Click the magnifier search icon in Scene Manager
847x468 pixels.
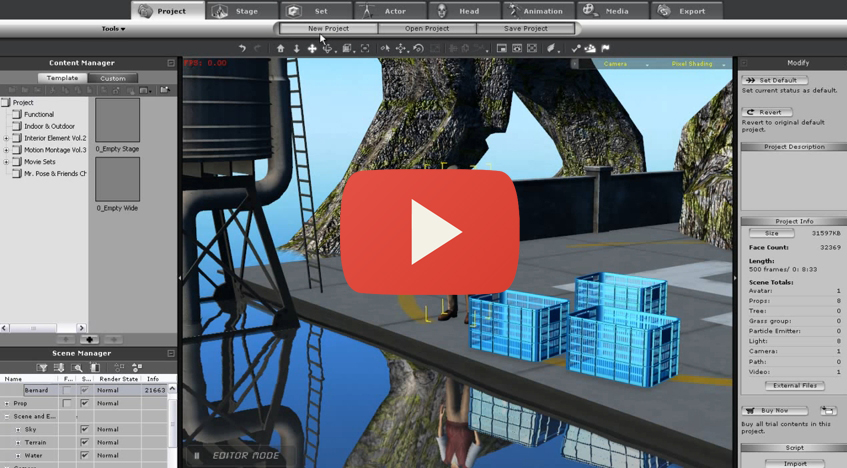[78, 367]
